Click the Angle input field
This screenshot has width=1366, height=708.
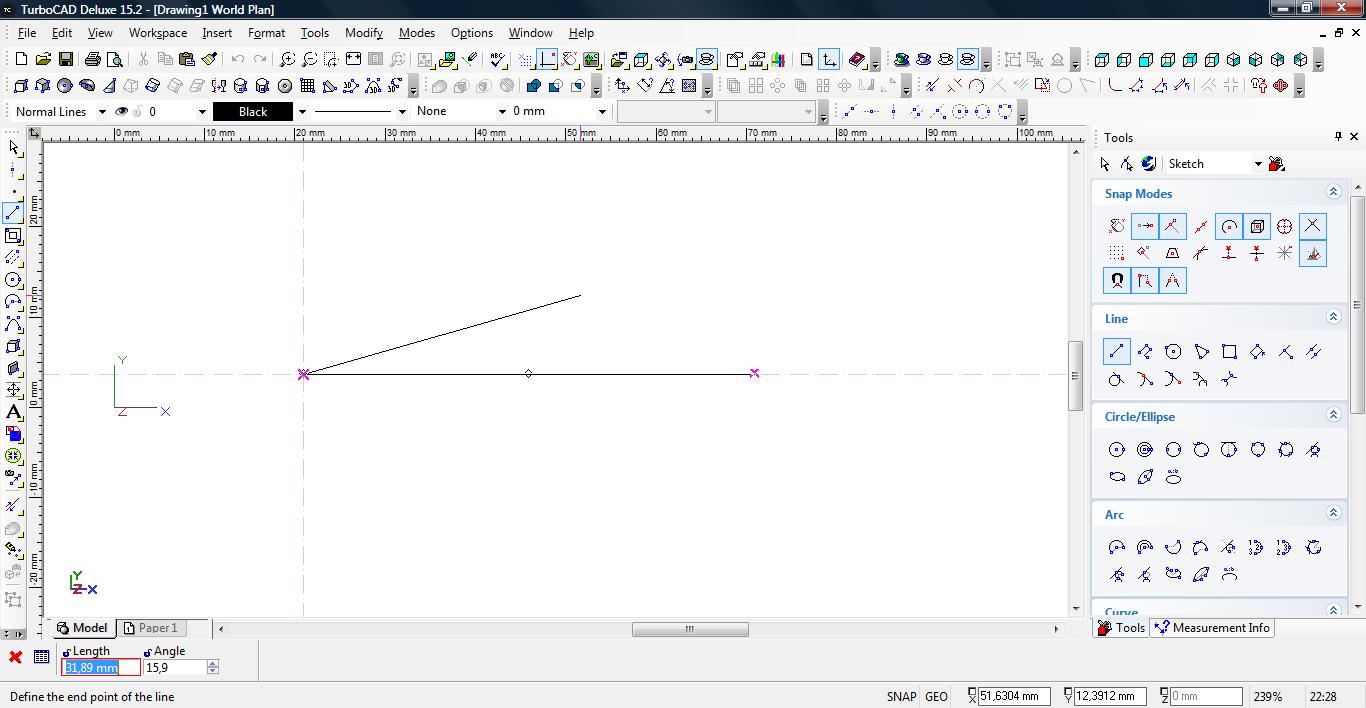[x=174, y=667]
